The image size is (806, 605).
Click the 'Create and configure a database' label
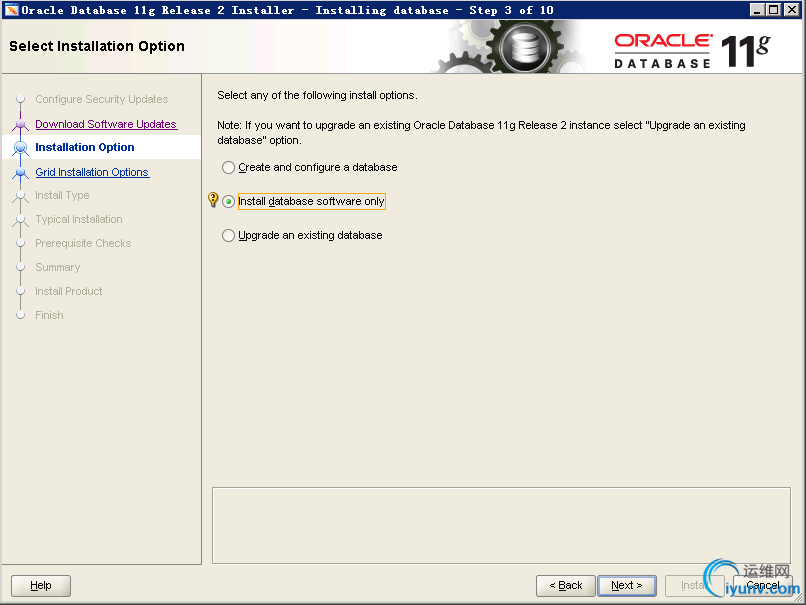pos(318,168)
